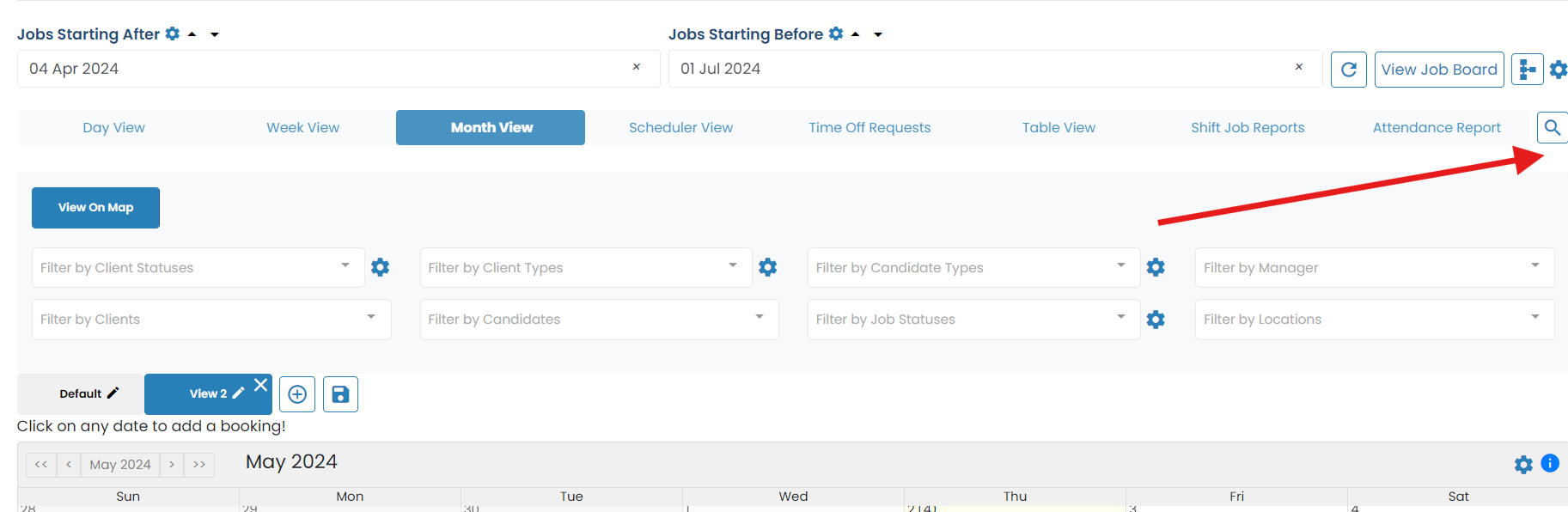1568x512 pixels.
Task: Close the View 2 tab
Action: (260, 385)
